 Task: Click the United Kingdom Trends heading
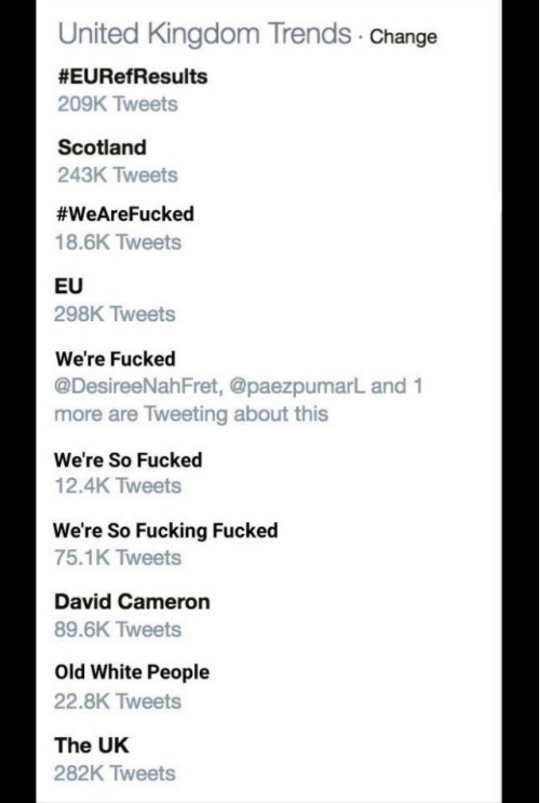point(205,35)
